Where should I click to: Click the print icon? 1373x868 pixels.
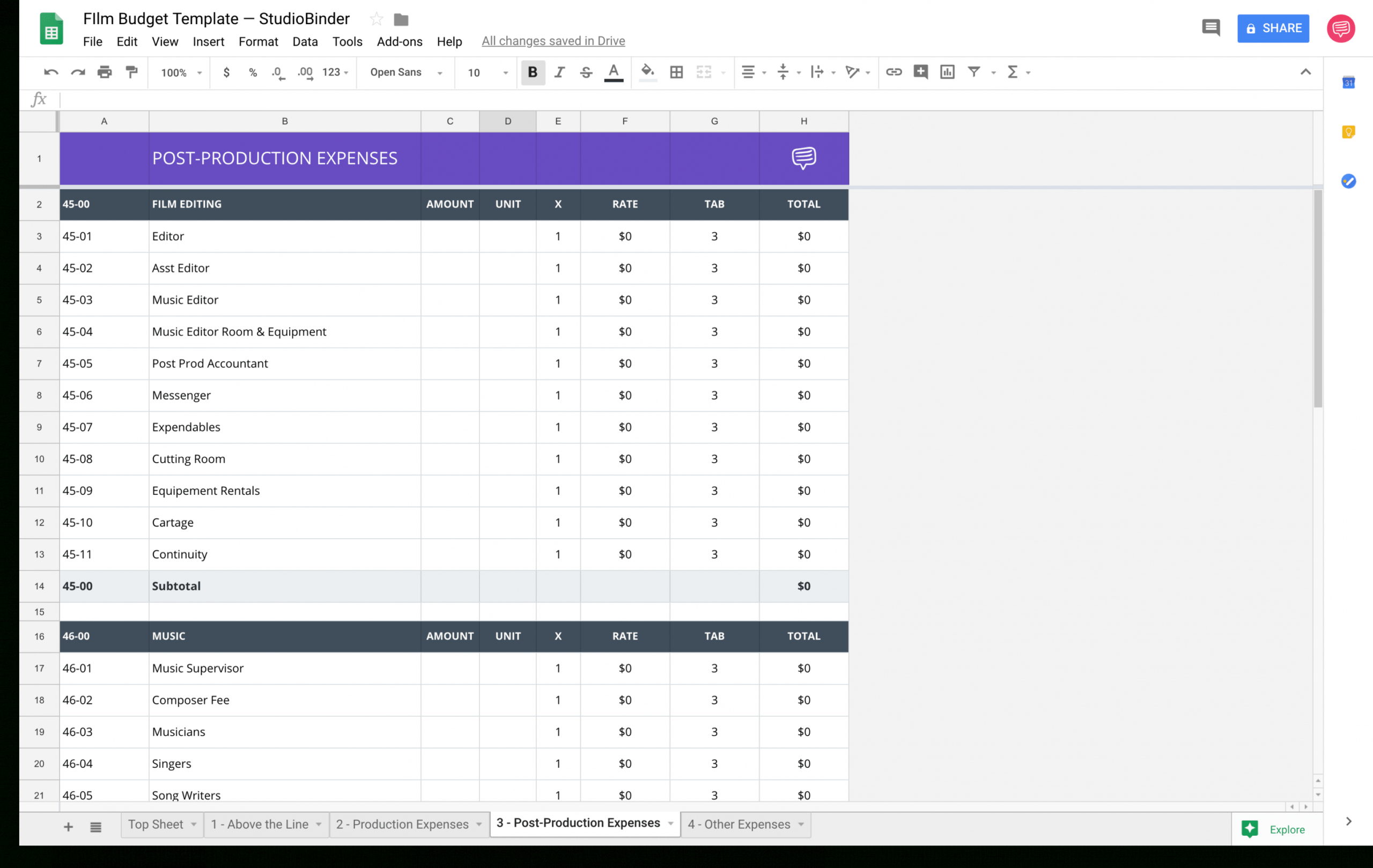click(x=105, y=72)
